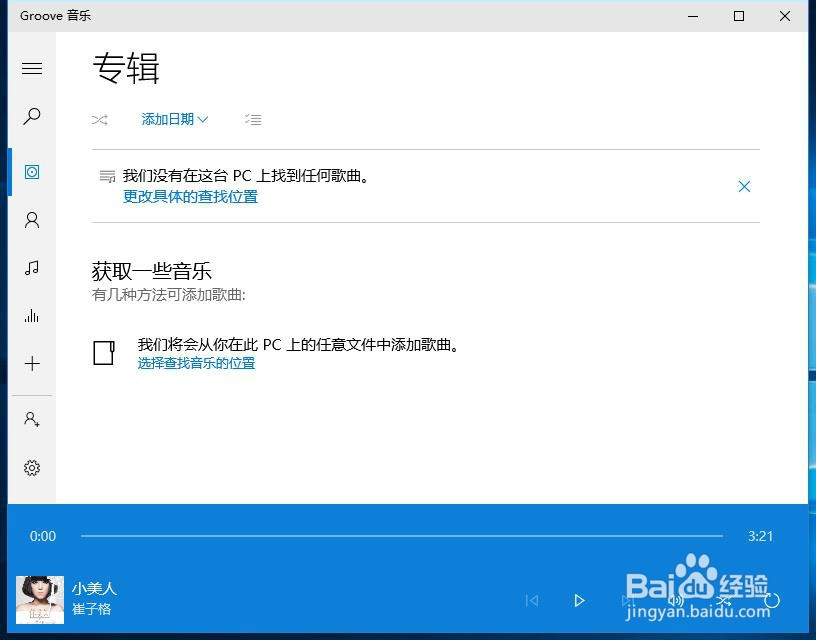
Task: Create a new playlist with plus icon
Action: tap(32, 363)
